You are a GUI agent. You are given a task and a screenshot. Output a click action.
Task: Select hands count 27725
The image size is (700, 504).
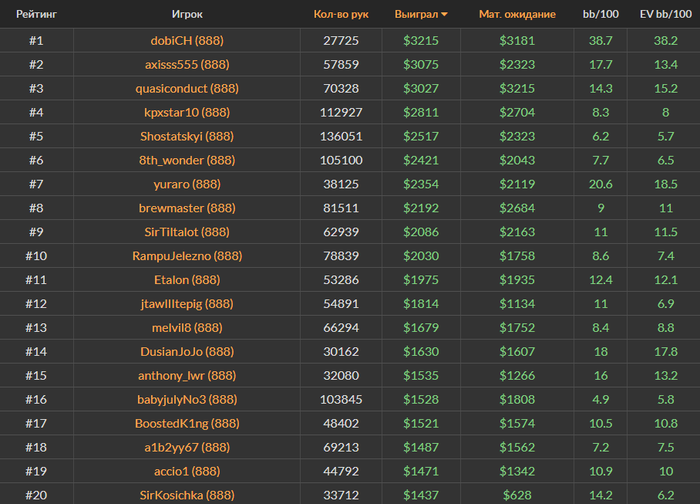coord(341,41)
